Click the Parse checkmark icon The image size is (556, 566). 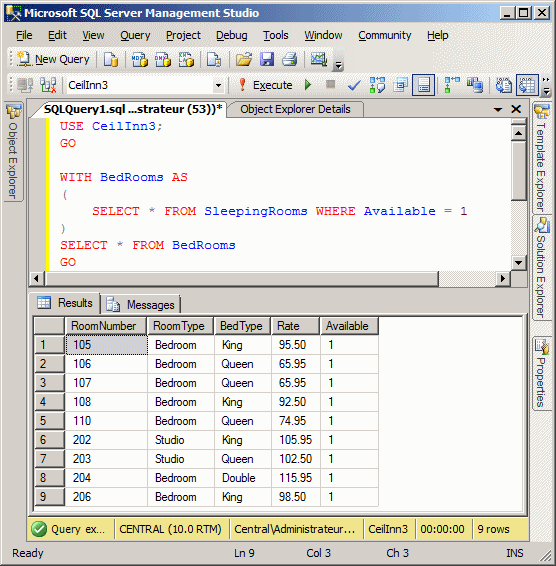point(354,86)
